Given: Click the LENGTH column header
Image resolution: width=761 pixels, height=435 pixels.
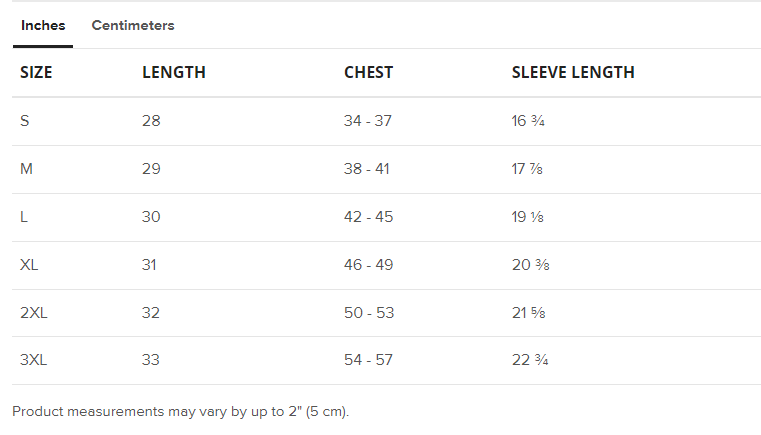Looking at the screenshot, I should click(x=174, y=72).
